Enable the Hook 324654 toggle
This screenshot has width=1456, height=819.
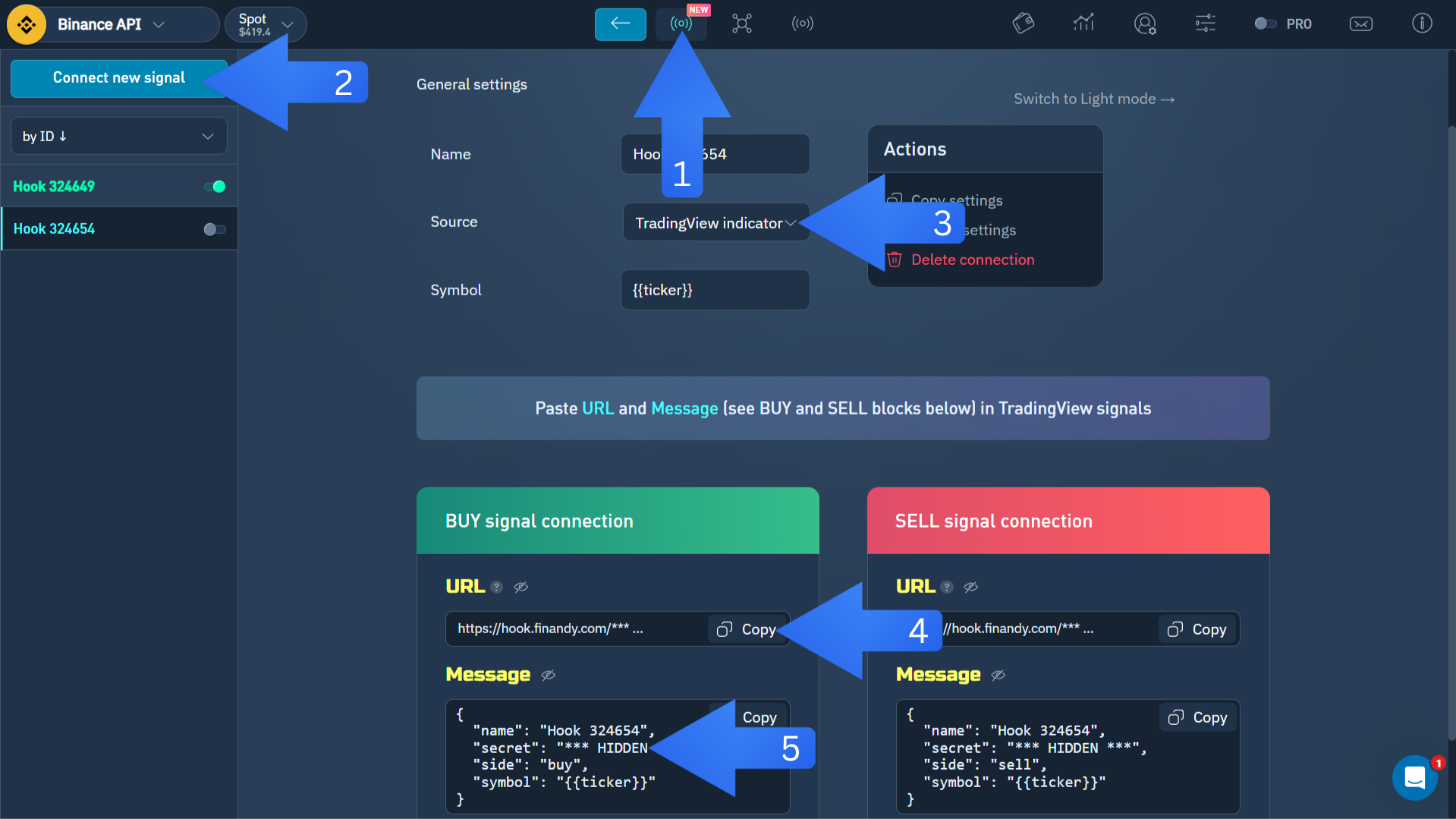point(215,229)
